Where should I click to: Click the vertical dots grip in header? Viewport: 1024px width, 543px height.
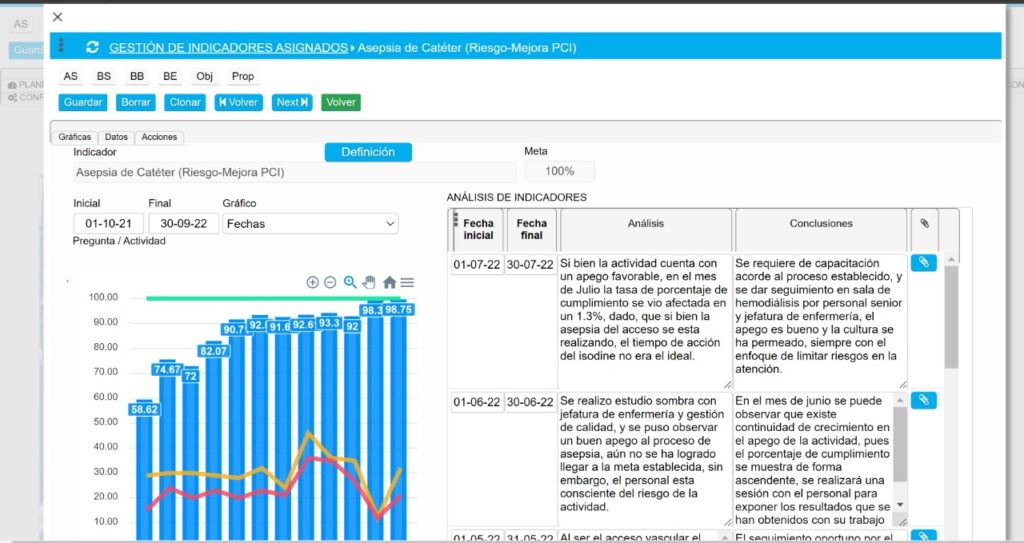[x=62, y=46]
